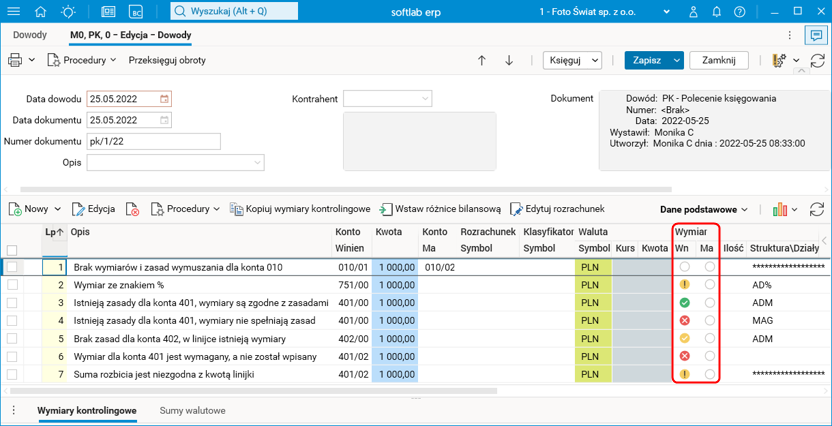Viewport: 832px width, 426px height.
Task: Open the bar chart icon in grid toolbar
Action: point(779,210)
